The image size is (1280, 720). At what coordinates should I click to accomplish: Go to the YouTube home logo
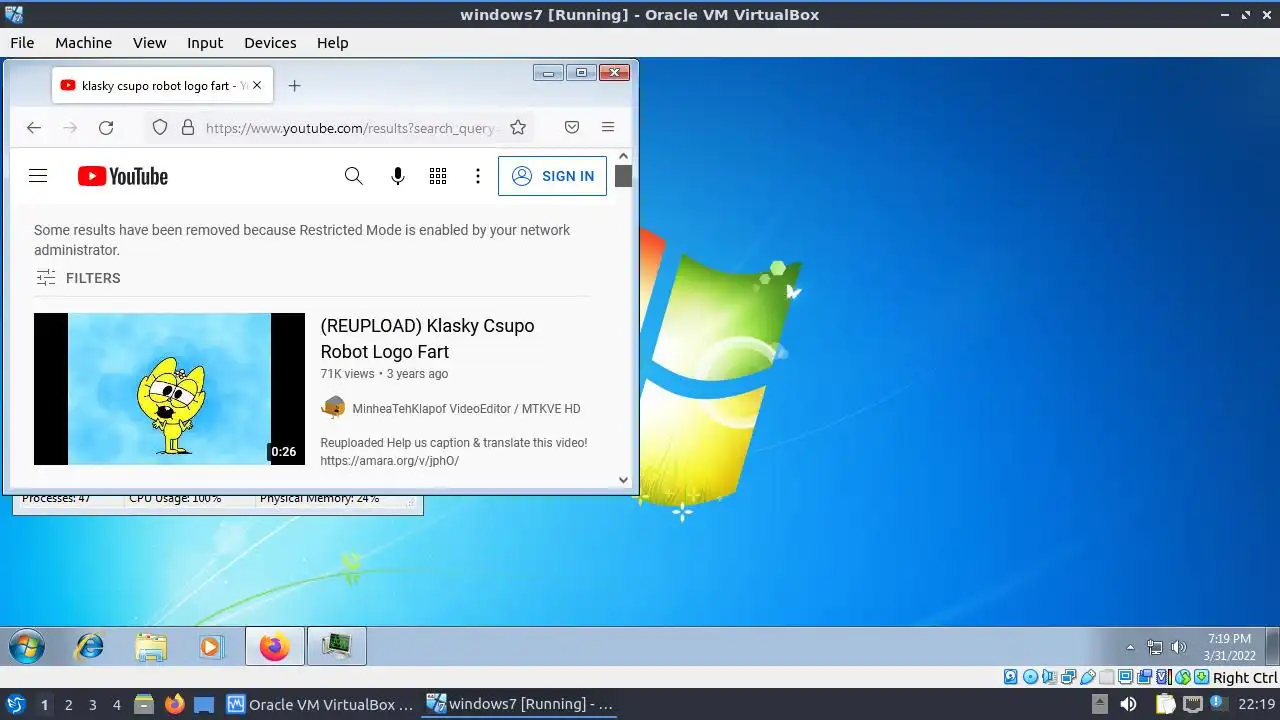pyautogui.click(x=123, y=176)
